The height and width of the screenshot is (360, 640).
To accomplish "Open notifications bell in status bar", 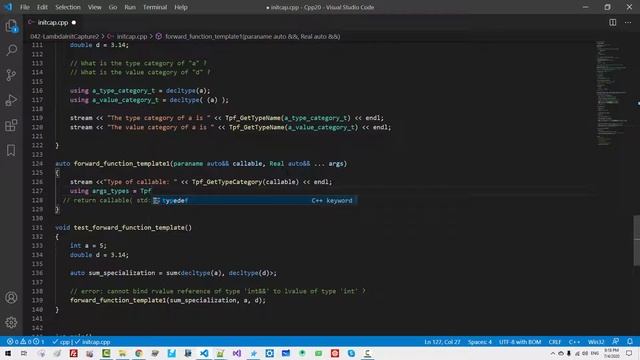I will [630, 342].
